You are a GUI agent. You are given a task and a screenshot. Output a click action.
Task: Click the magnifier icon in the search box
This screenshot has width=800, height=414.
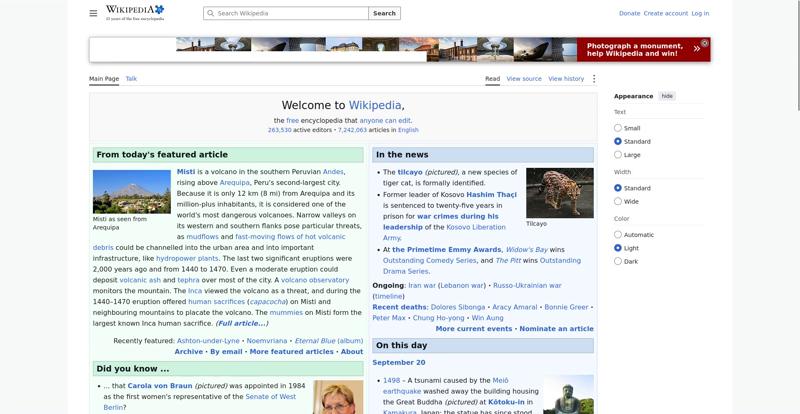pyautogui.click(x=211, y=13)
